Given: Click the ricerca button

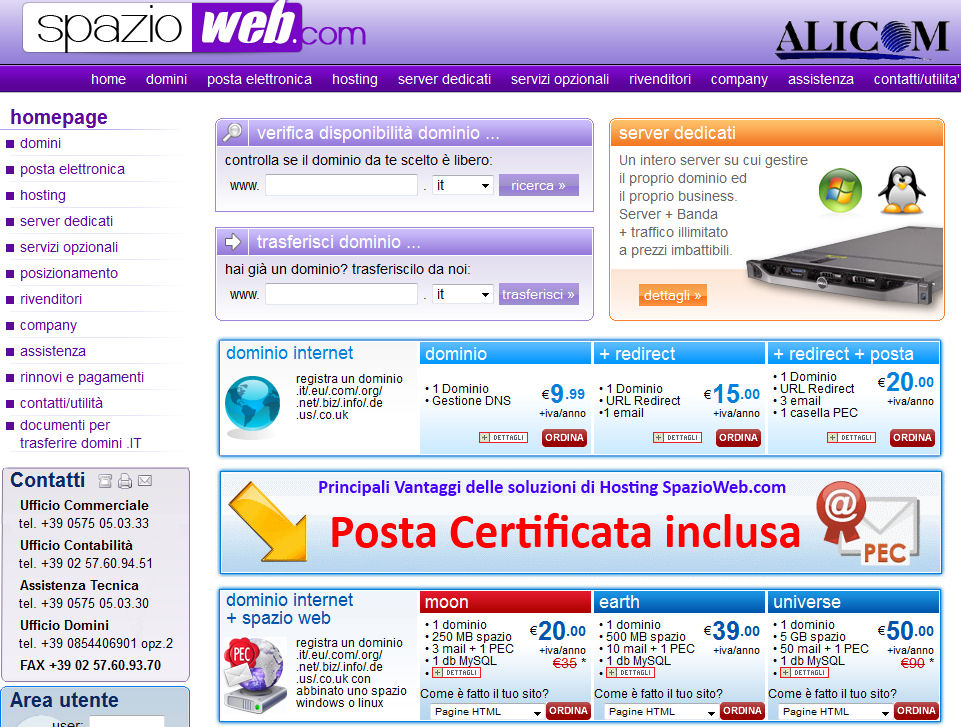Looking at the screenshot, I should coord(539,185).
